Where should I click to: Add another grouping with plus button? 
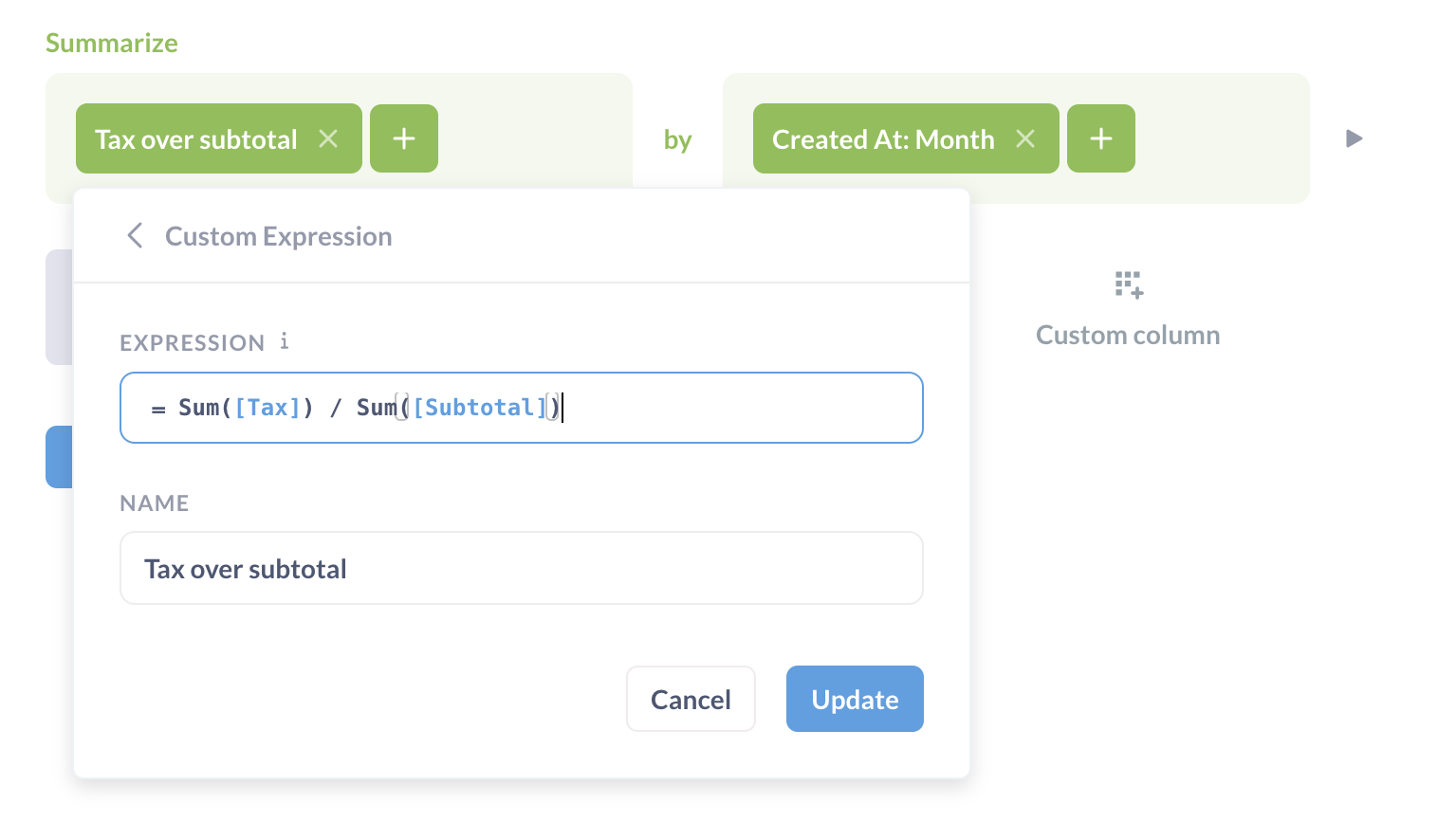(1100, 139)
